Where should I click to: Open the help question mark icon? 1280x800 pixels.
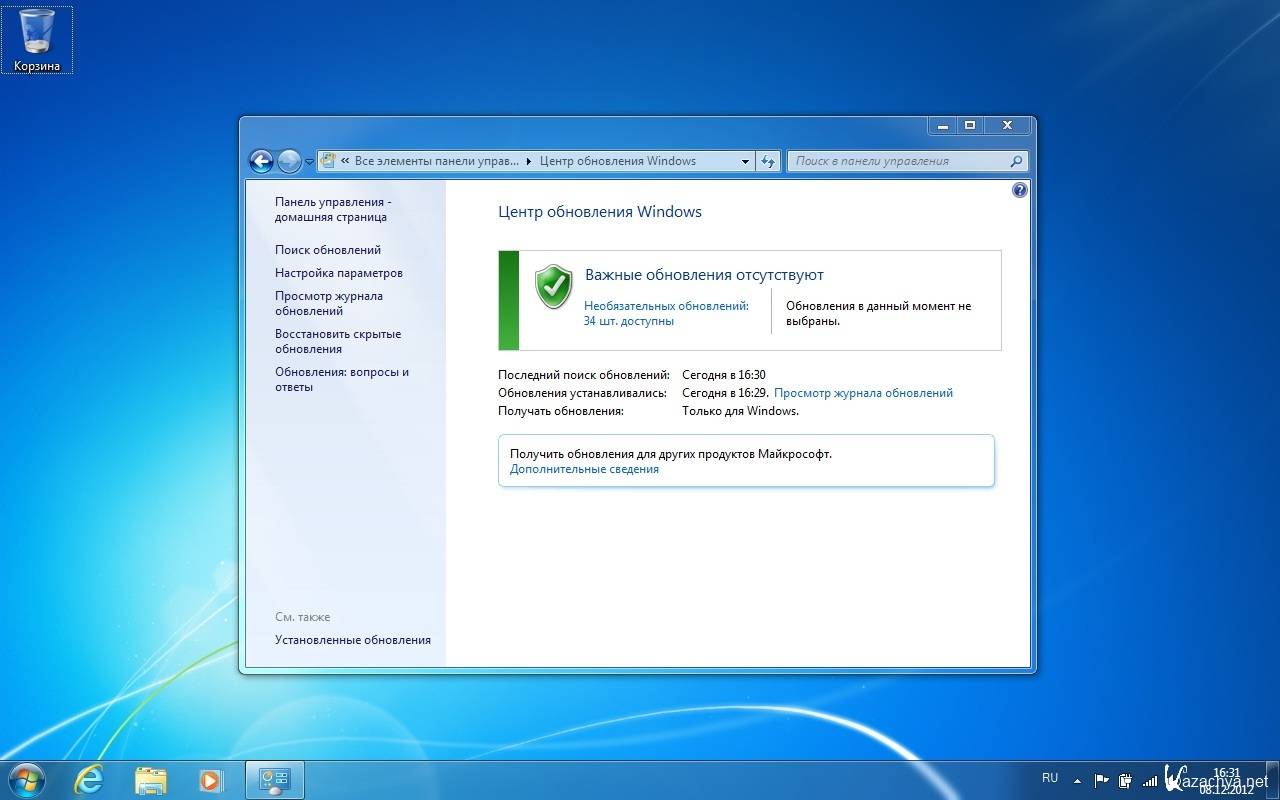pyautogui.click(x=1019, y=190)
